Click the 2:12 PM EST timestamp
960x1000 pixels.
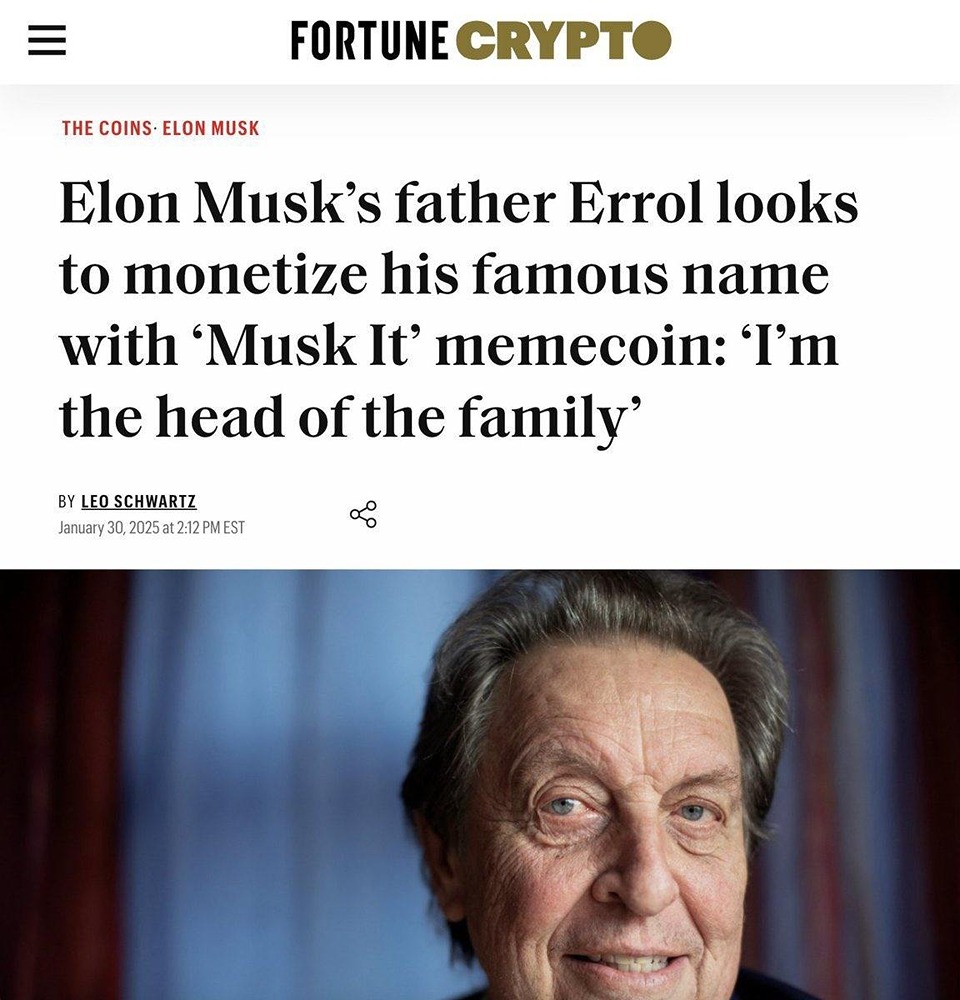pyautogui.click(x=211, y=527)
